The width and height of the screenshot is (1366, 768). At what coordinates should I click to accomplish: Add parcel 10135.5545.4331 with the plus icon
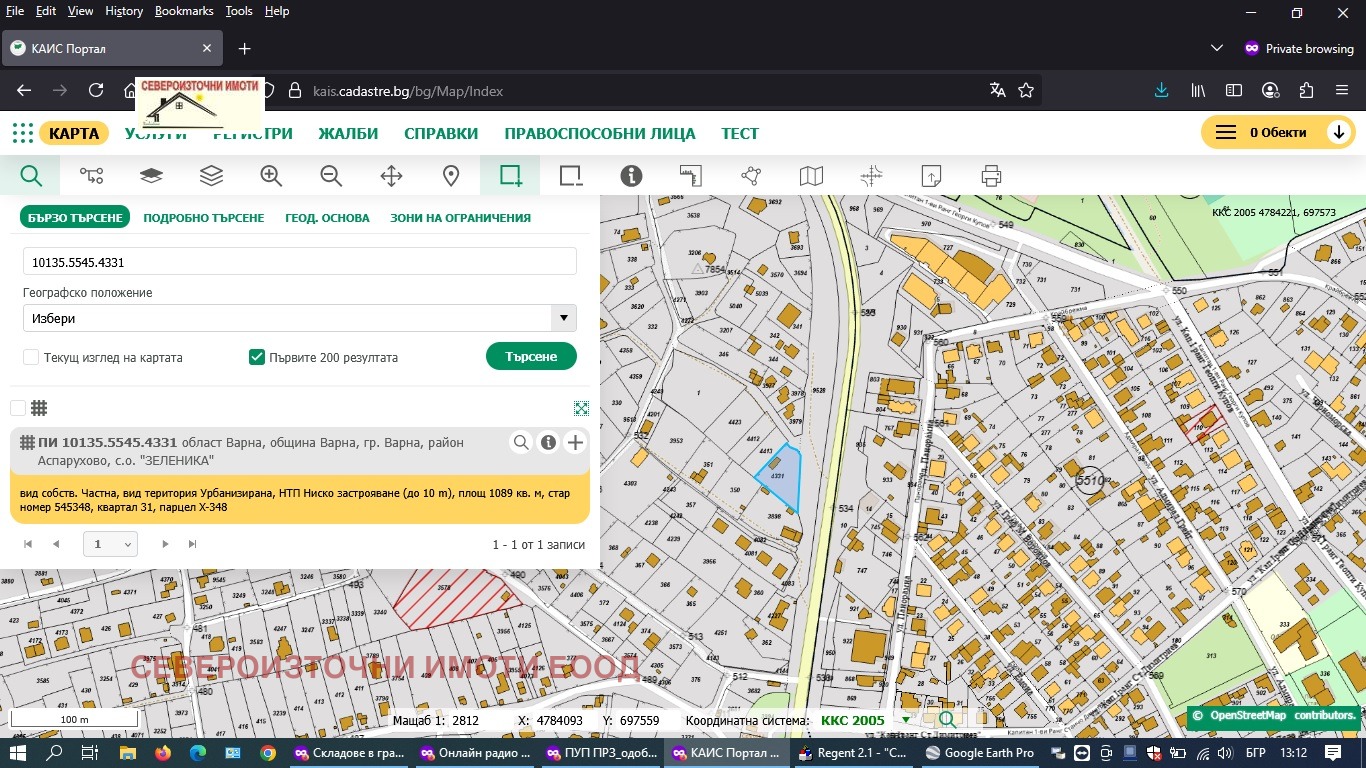575,443
